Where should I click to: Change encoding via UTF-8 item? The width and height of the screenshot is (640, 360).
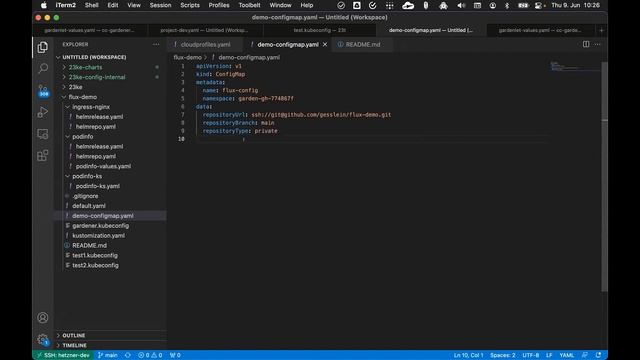point(531,355)
